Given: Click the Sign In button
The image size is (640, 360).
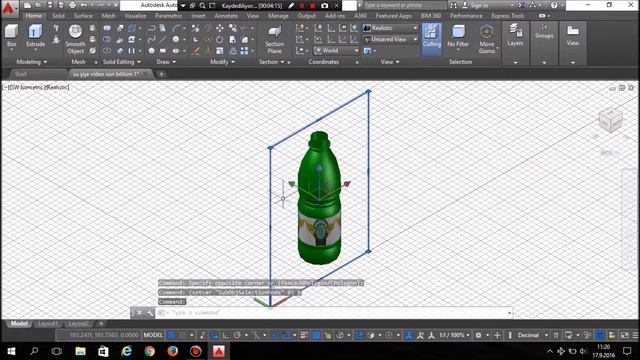Looking at the screenshot, I should pos(475,5).
